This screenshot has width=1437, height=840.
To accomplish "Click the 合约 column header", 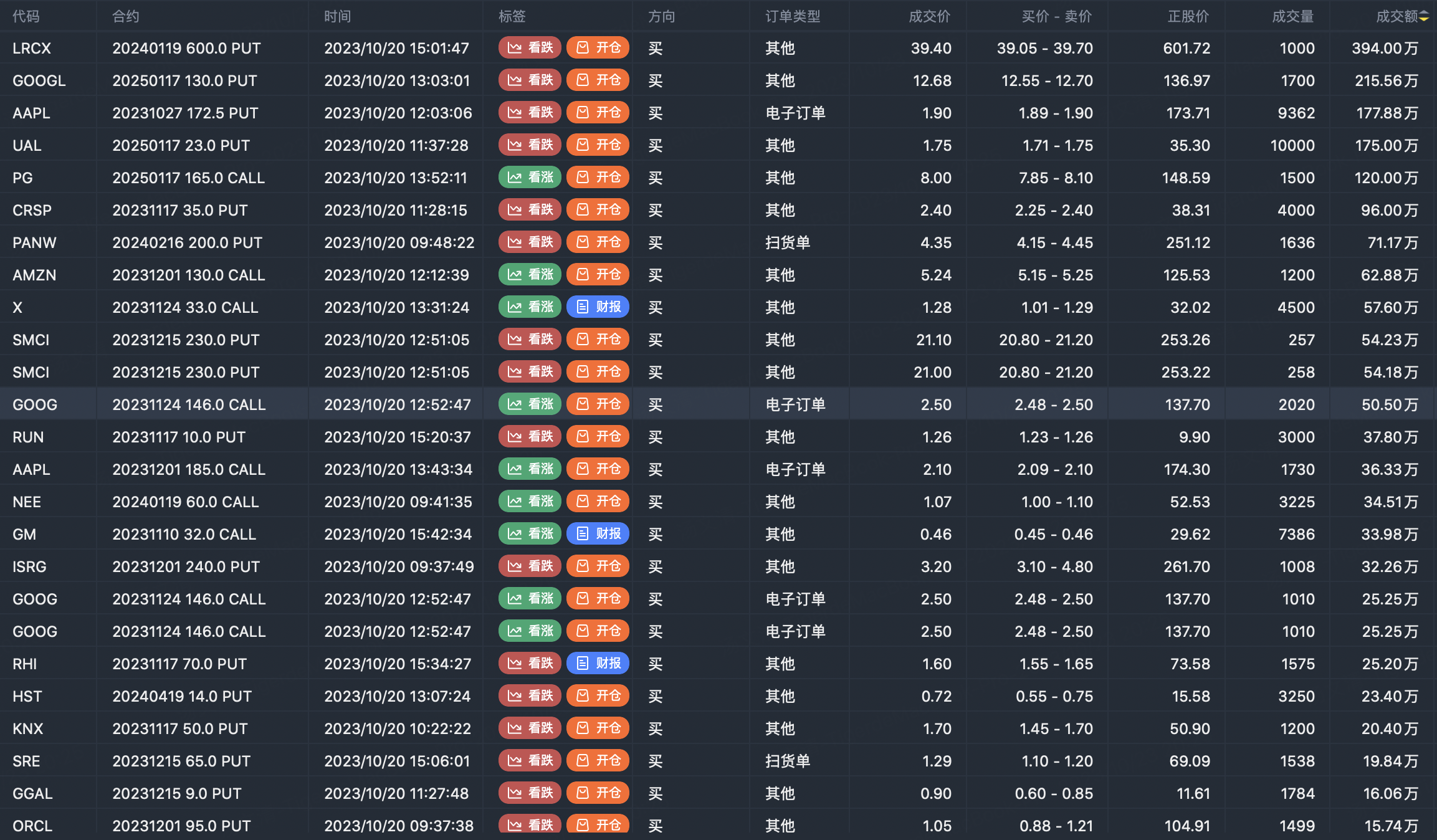I will 126,17.
